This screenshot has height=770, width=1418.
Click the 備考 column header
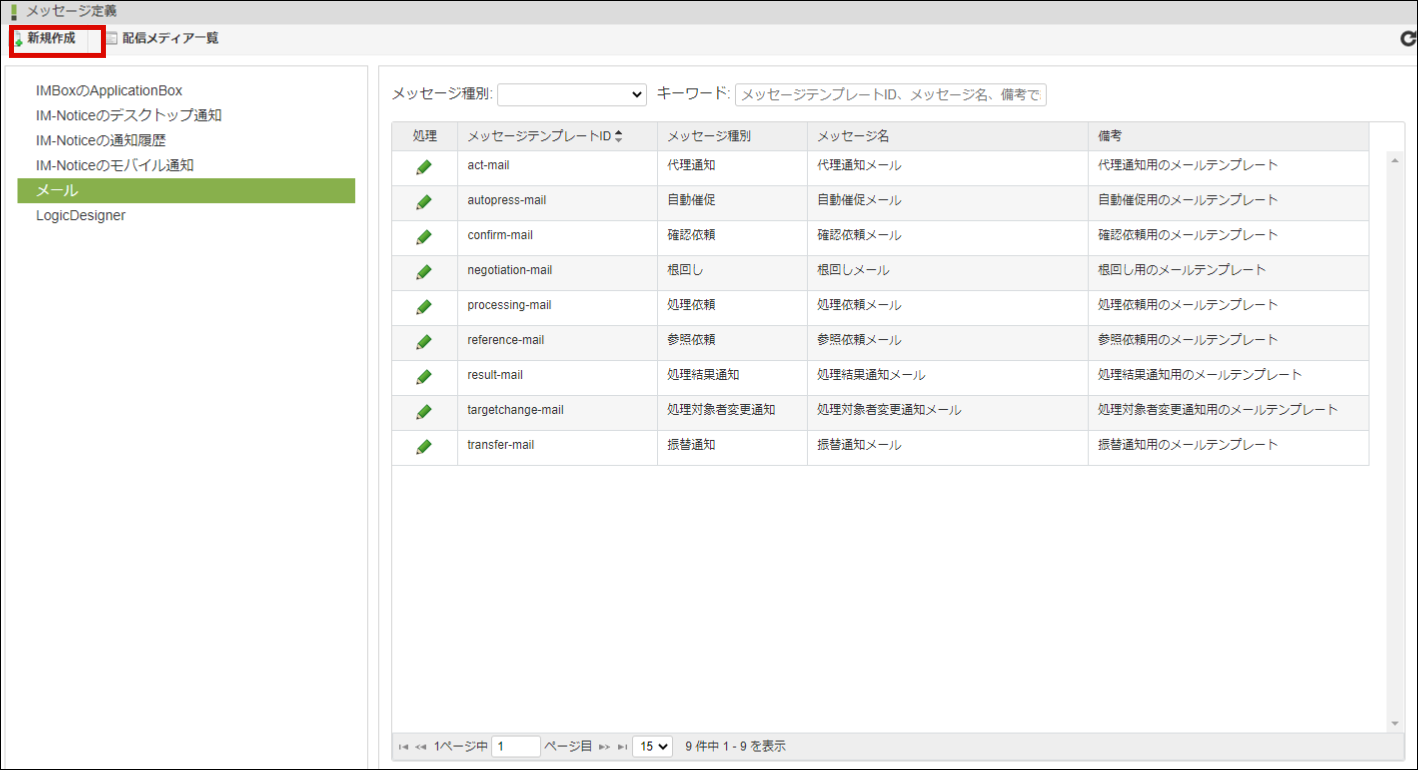1228,136
